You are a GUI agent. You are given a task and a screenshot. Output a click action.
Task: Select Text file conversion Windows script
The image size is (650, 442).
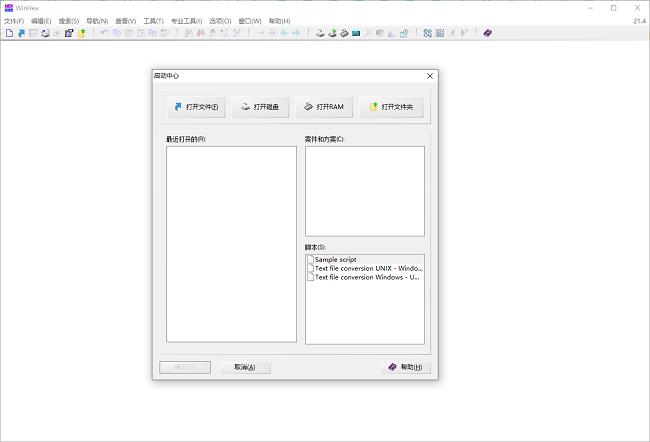(366, 277)
